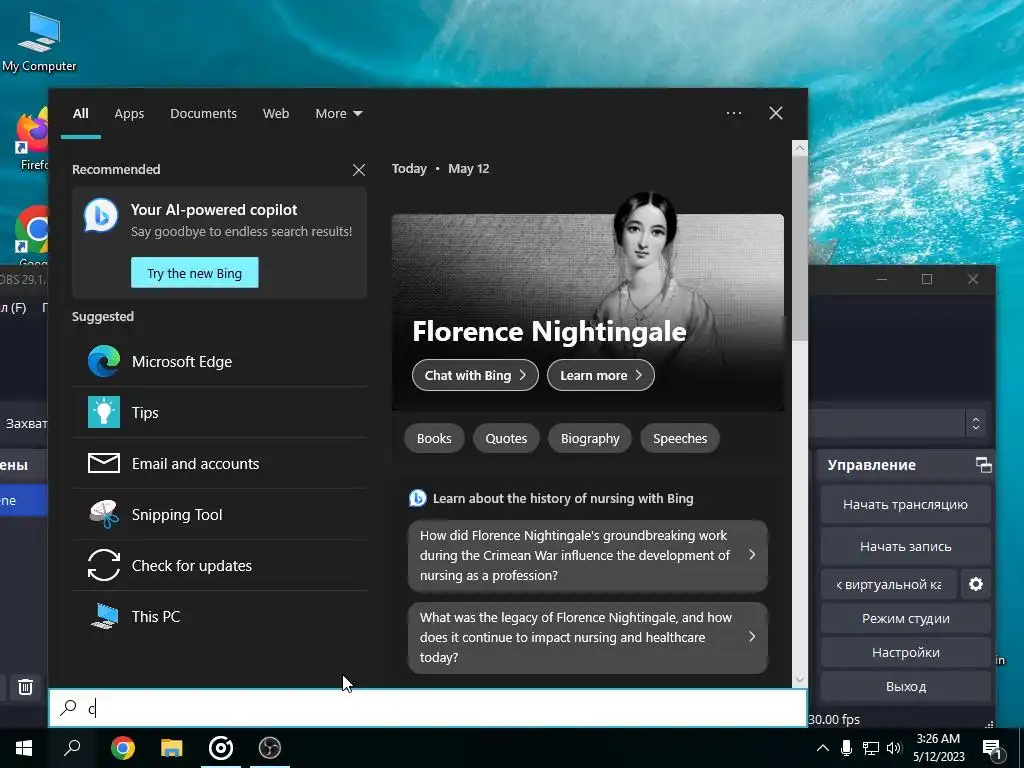Switch to the Apps search tab
1024x768 pixels.
[x=129, y=114]
